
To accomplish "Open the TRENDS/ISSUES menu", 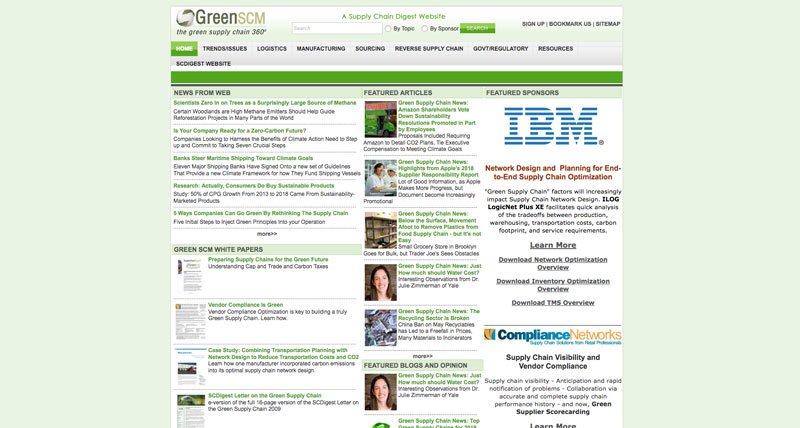I will 224,48.
